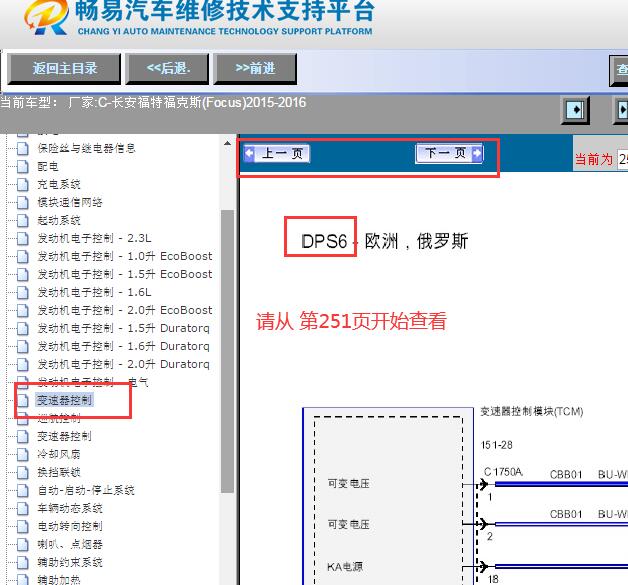Click the 返回主目录 button
This screenshot has width=628, height=585.
coord(64,68)
